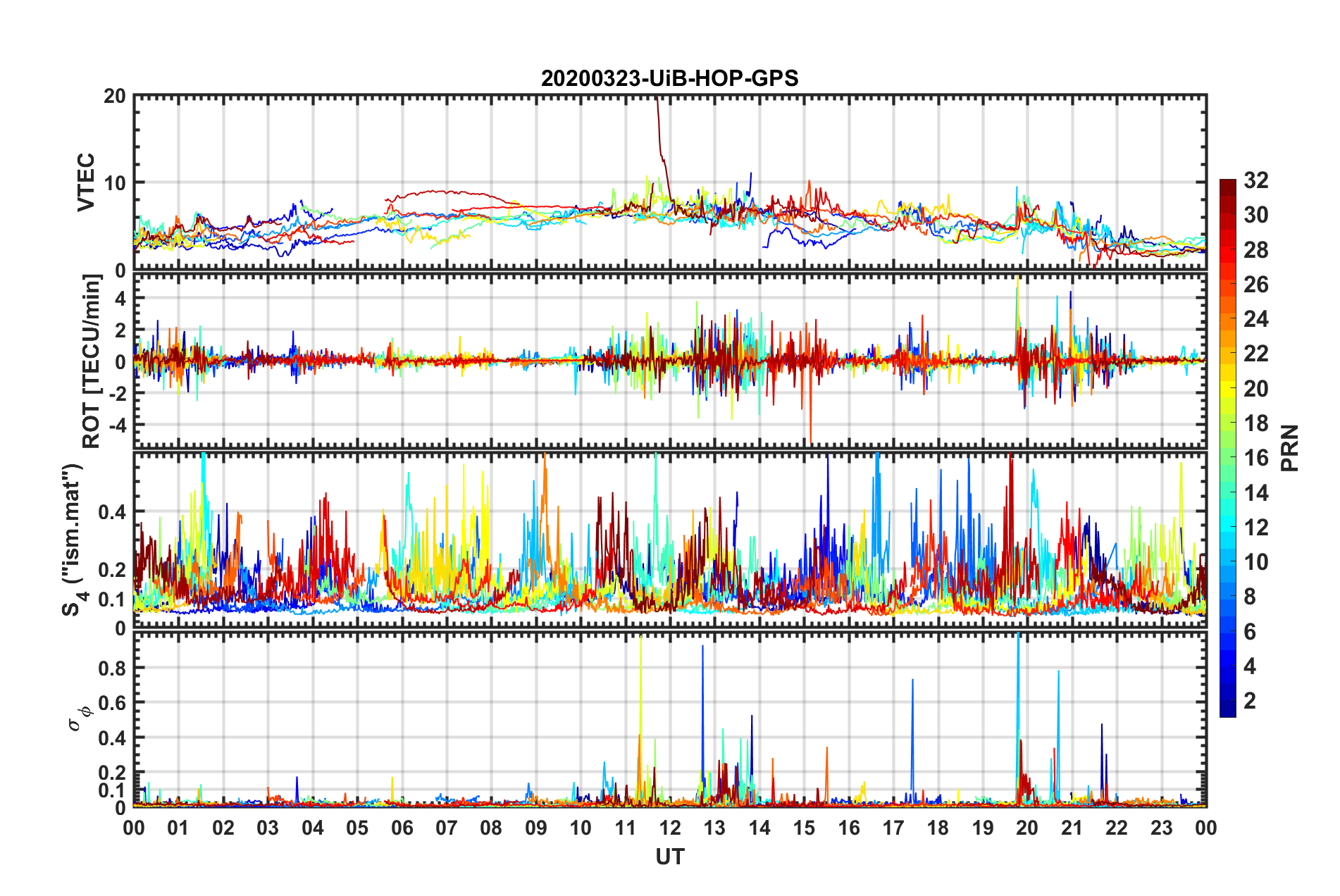Click the plot title 20200323-UiB-HOP-GPS
1340x896 pixels.
pos(669,78)
